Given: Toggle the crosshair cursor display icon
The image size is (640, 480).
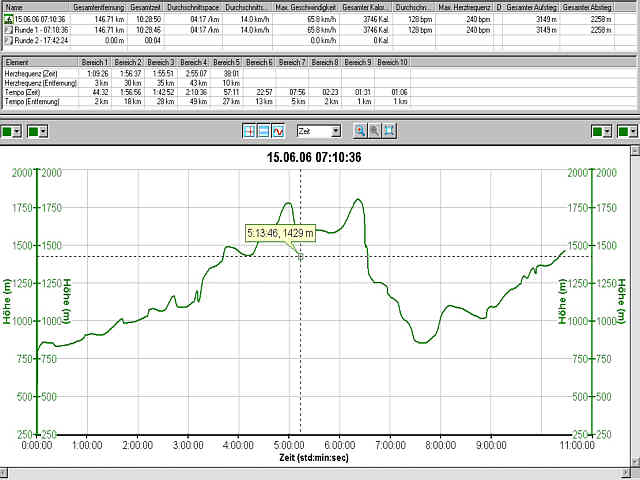Looking at the screenshot, I should 250,131.
